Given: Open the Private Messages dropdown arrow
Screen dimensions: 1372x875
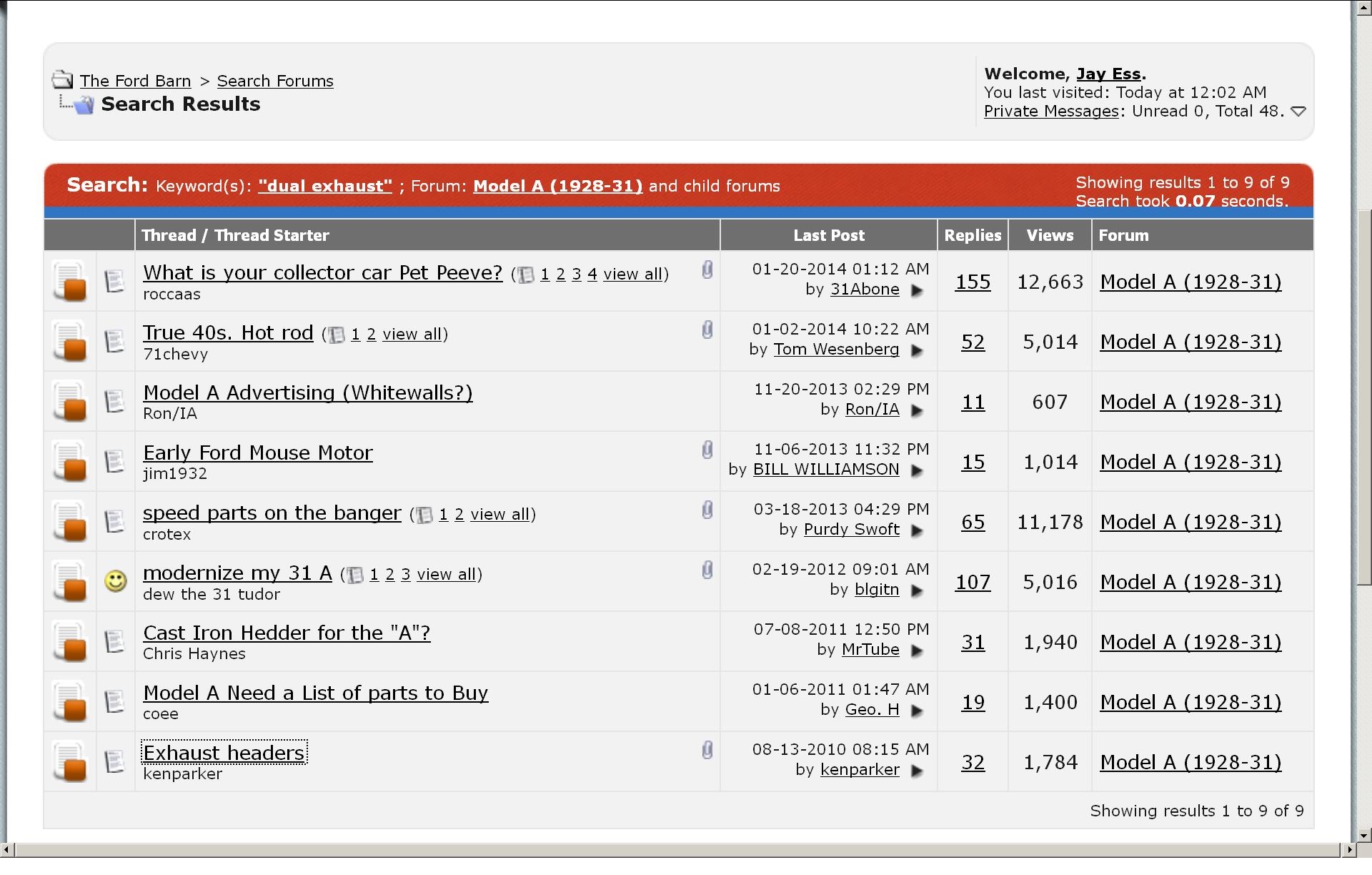Looking at the screenshot, I should (x=1298, y=112).
